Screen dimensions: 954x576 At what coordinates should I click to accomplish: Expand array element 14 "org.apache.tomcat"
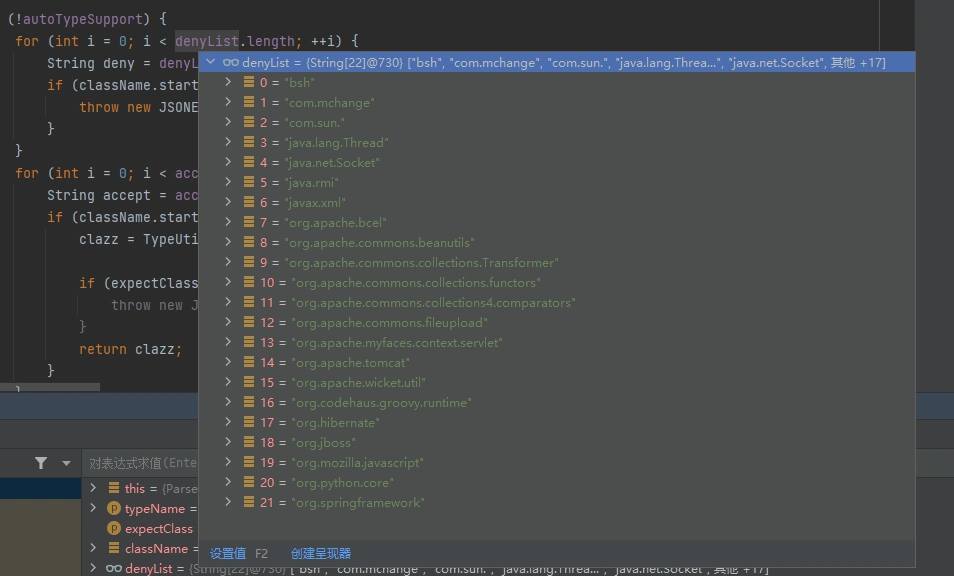(228, 362)
